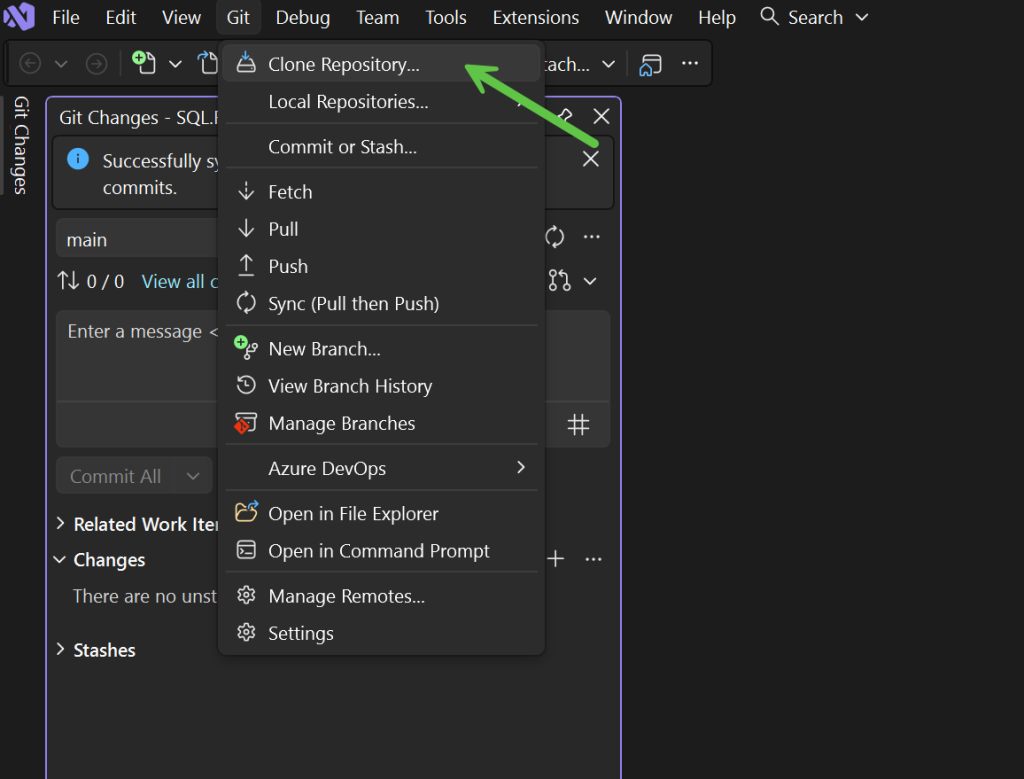Open the Tools menu
1024x779 pixels.
pos(445,18)
